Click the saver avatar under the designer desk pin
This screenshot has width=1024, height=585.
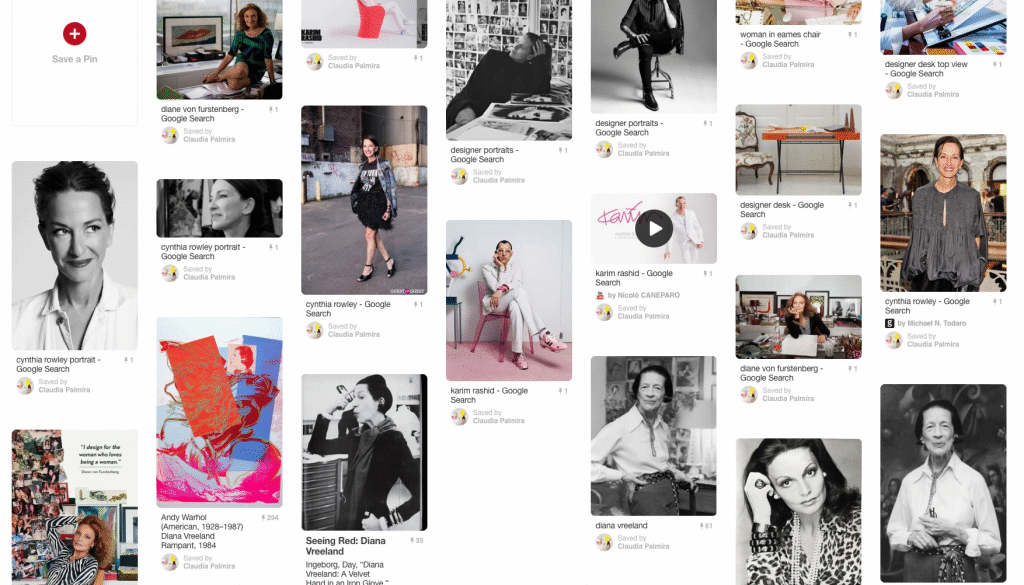point(749,231)
